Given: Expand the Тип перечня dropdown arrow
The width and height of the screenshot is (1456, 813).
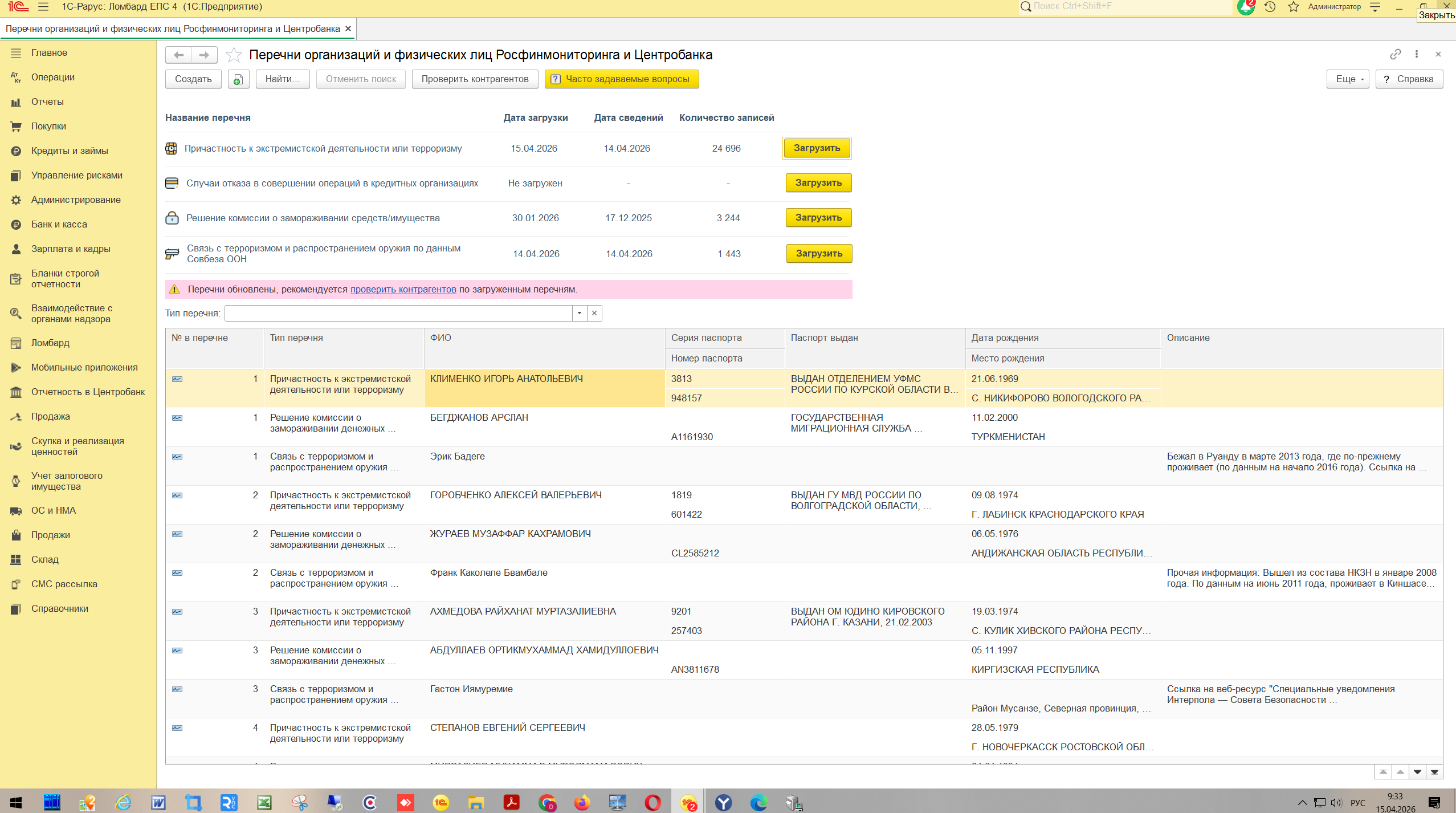Looking at the screenshot, I should 580,313.
